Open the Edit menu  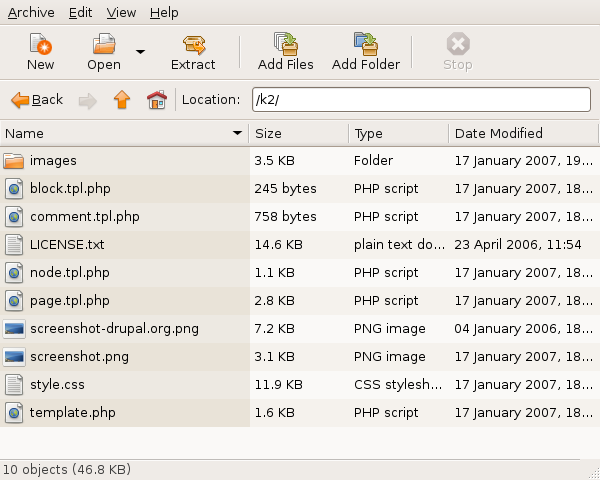pyautogui.click(x=81, y=13)
